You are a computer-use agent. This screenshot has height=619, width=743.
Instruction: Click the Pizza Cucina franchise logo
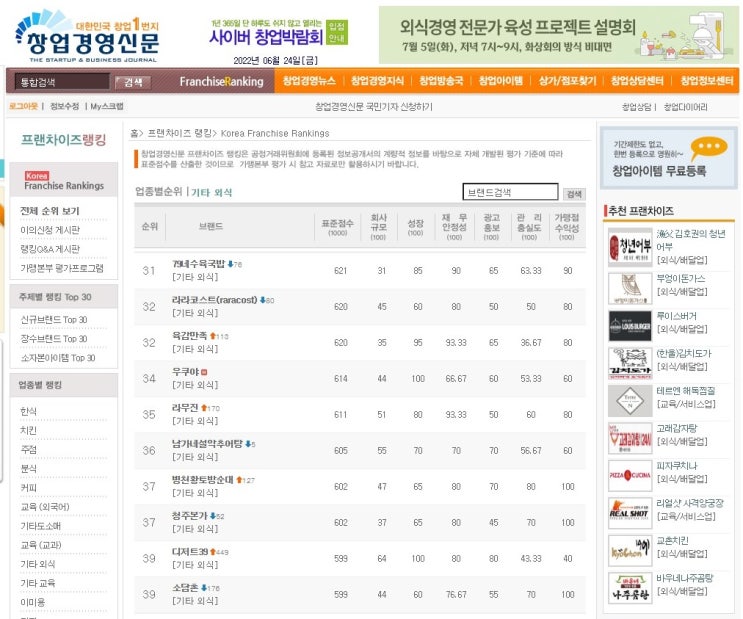630,475
